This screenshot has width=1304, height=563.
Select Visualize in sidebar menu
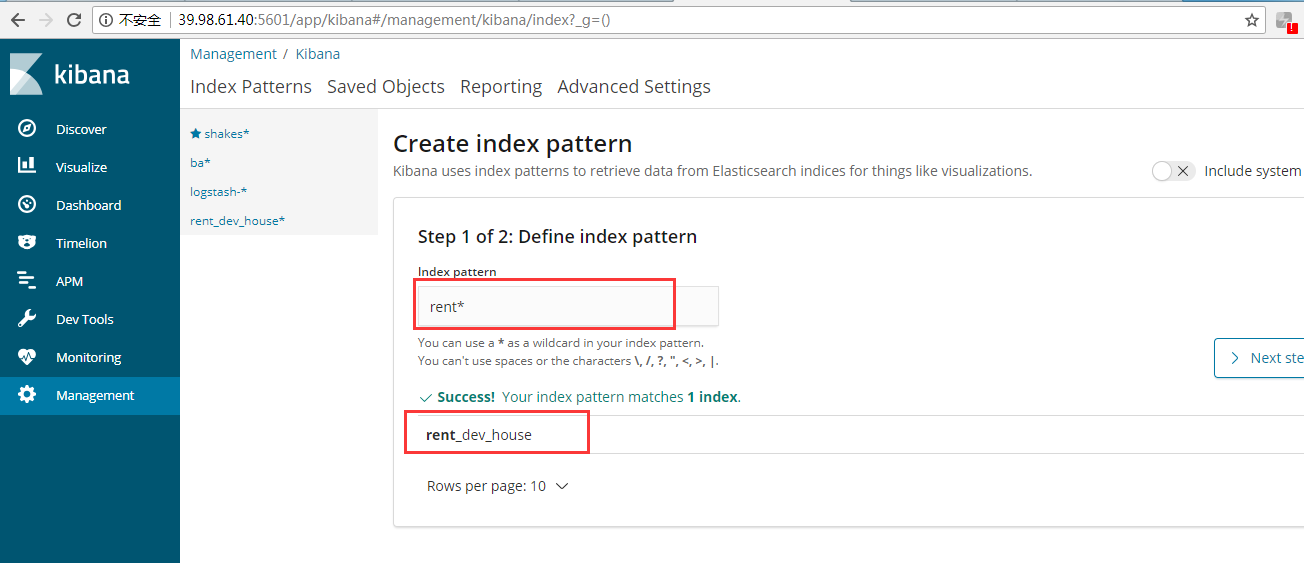(81, 167)
